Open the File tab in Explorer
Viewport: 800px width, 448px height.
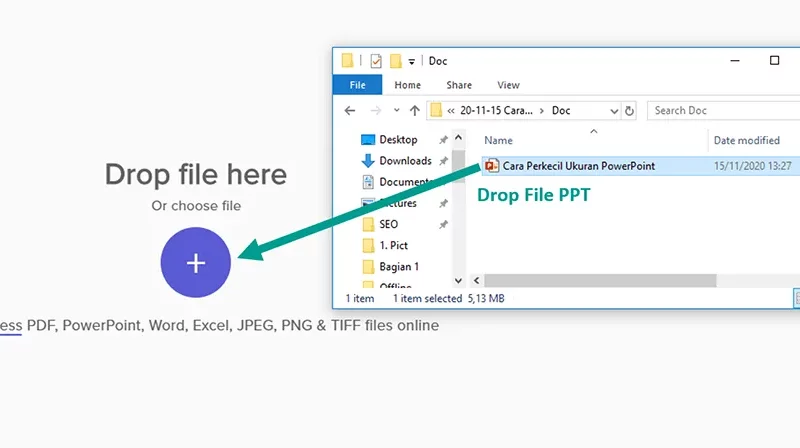357,85
